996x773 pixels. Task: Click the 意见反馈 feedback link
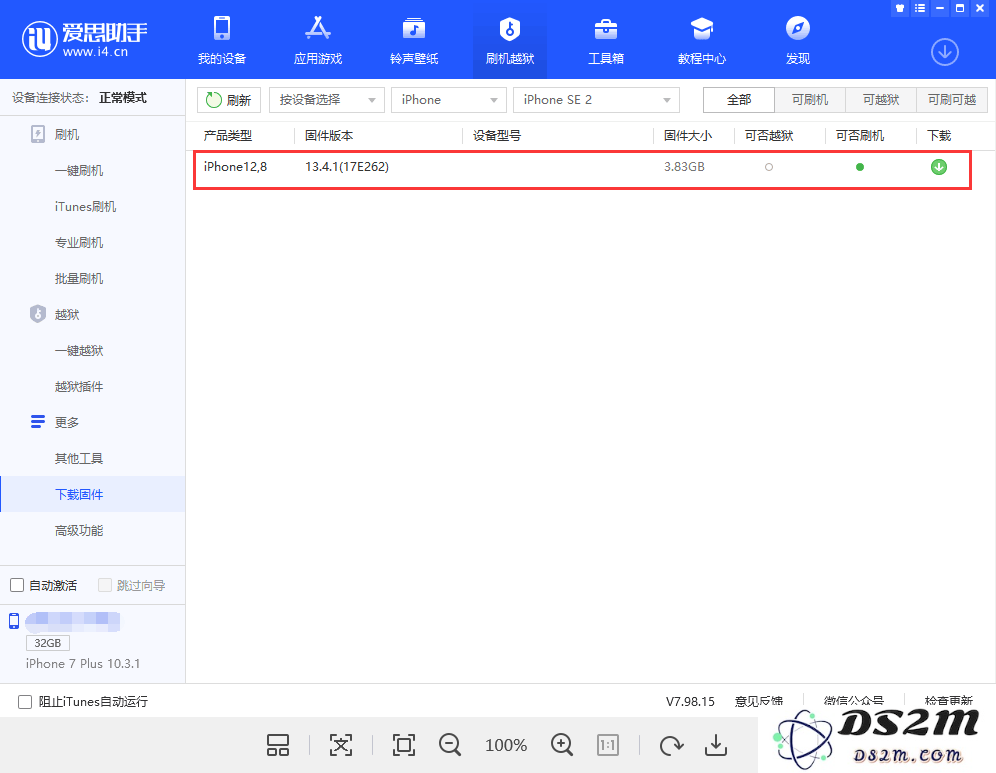[x=758, y=701]
